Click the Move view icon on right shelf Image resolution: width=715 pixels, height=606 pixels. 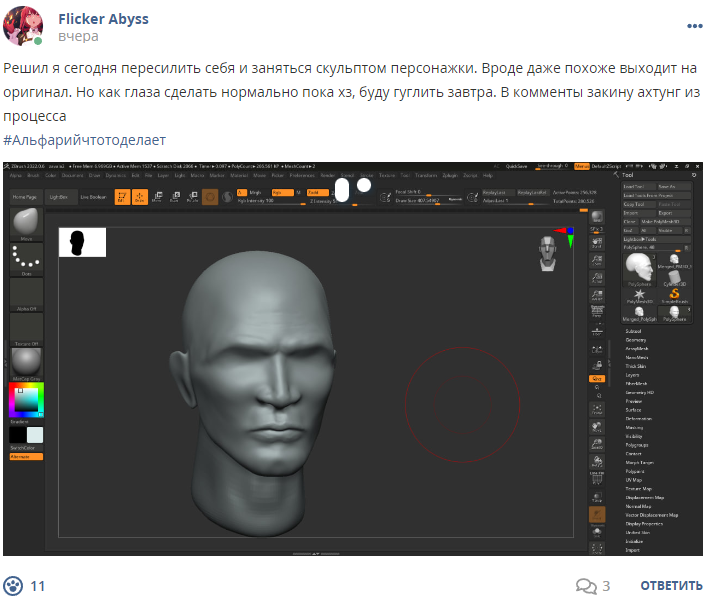597,426
